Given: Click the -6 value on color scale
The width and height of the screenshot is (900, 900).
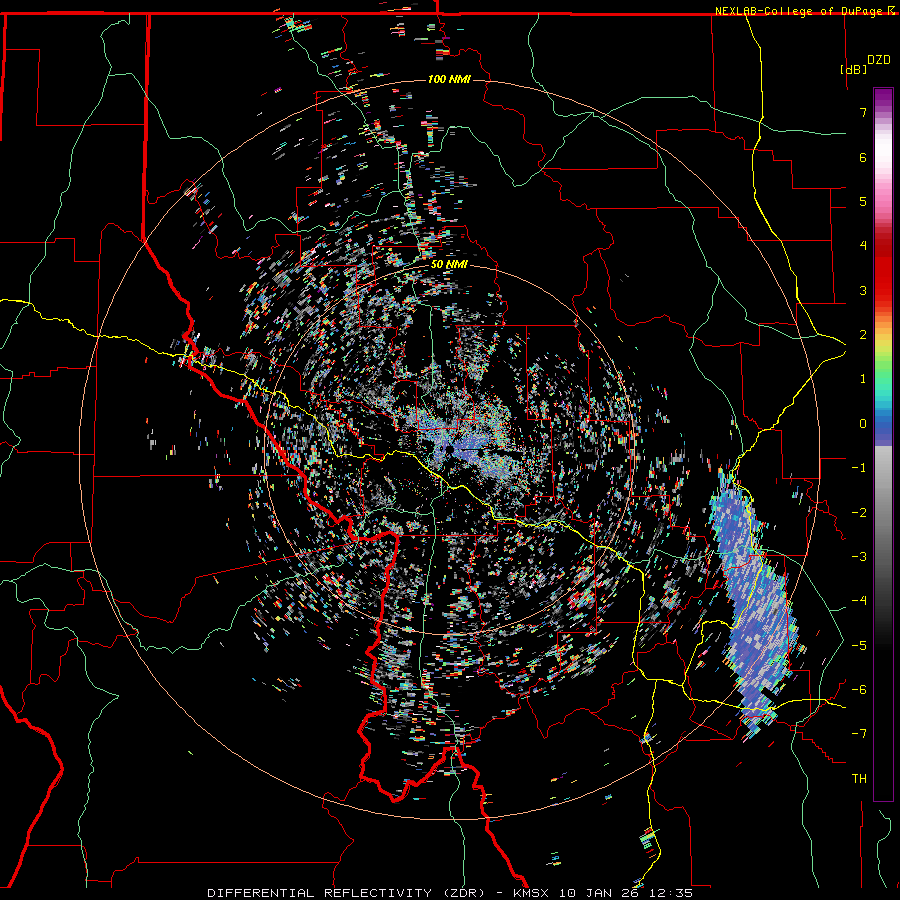Looking at the screenshot, I should coord(859,690).
